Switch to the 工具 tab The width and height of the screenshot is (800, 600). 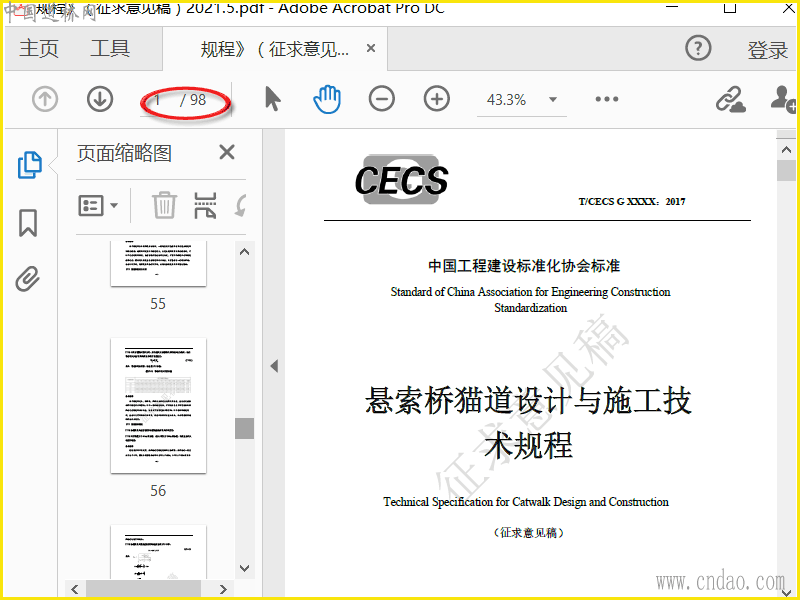pos(110,48)
